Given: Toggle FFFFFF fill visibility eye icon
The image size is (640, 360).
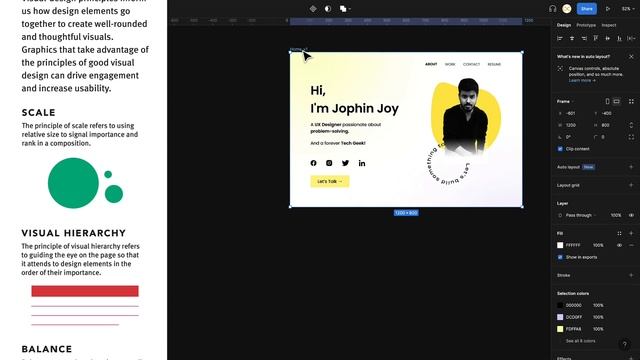Looking at the screenshot, I should [619, 245].
